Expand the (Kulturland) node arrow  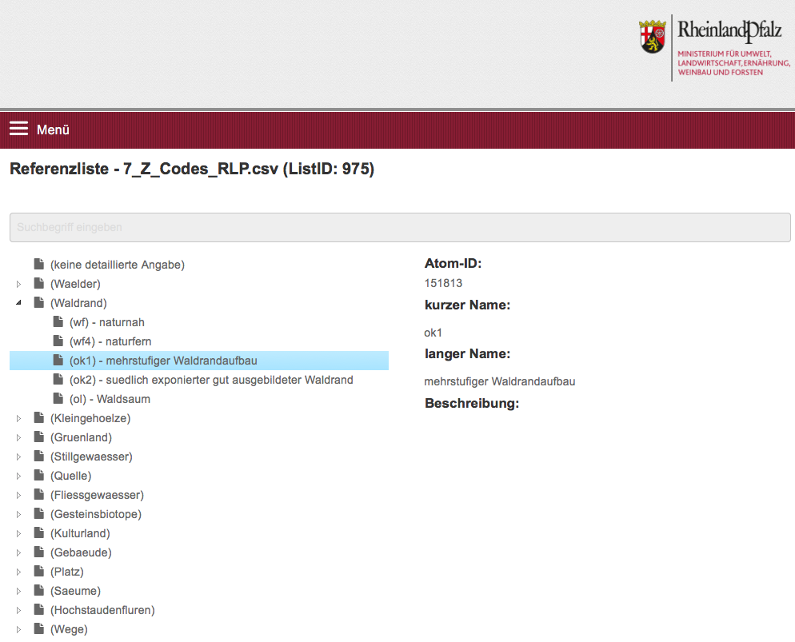coord(19,533)
